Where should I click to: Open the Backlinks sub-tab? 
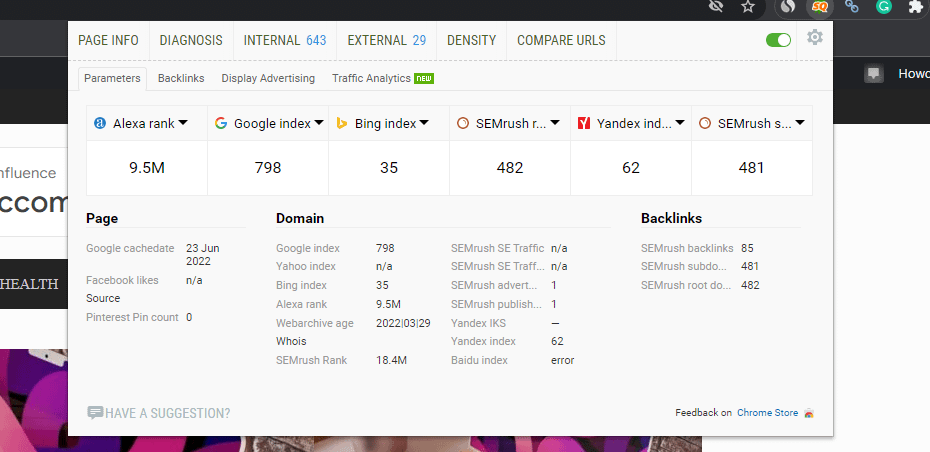click(x=181, y=78)
